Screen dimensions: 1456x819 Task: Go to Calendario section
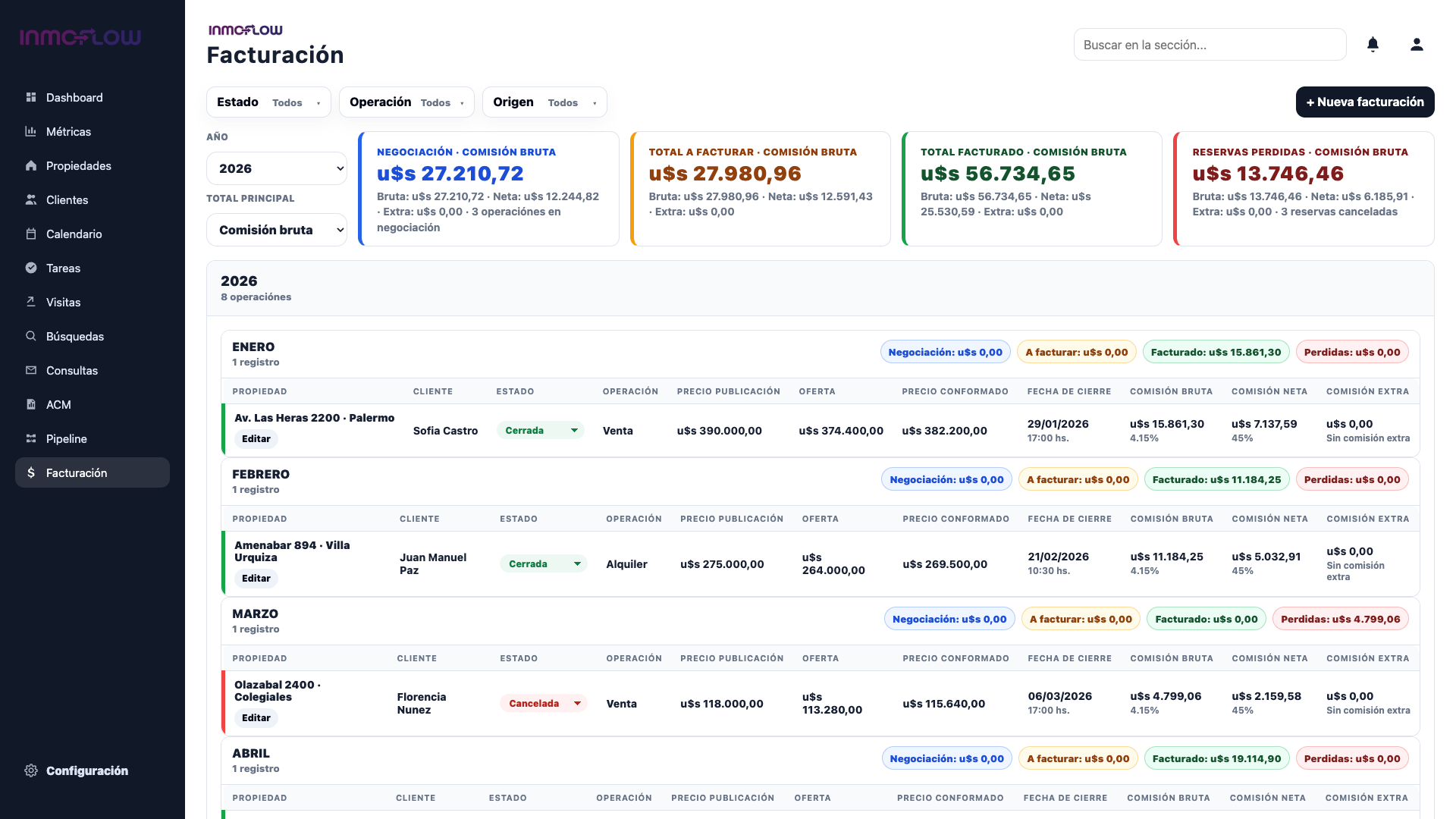coord(93,234)
